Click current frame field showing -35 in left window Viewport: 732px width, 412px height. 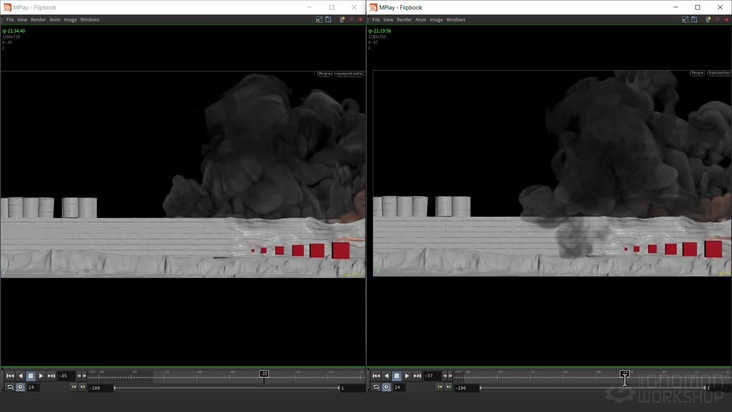click(67, 376)
